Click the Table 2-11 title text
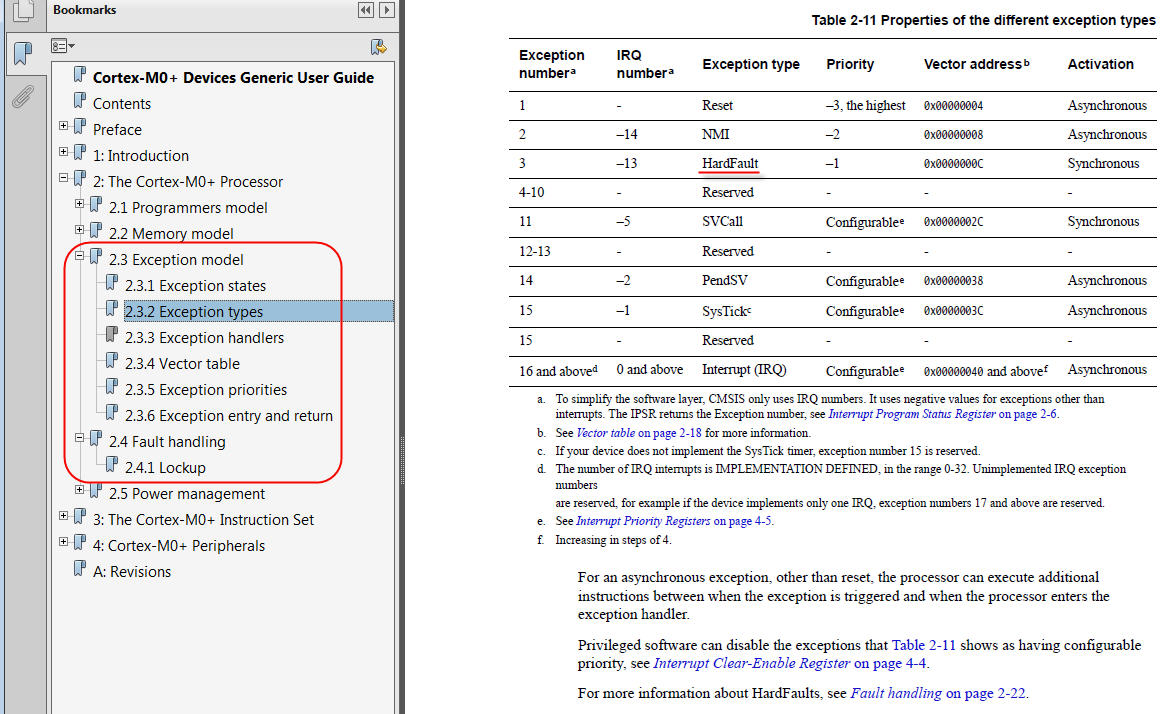1171x714 pixels. [984, 20]
